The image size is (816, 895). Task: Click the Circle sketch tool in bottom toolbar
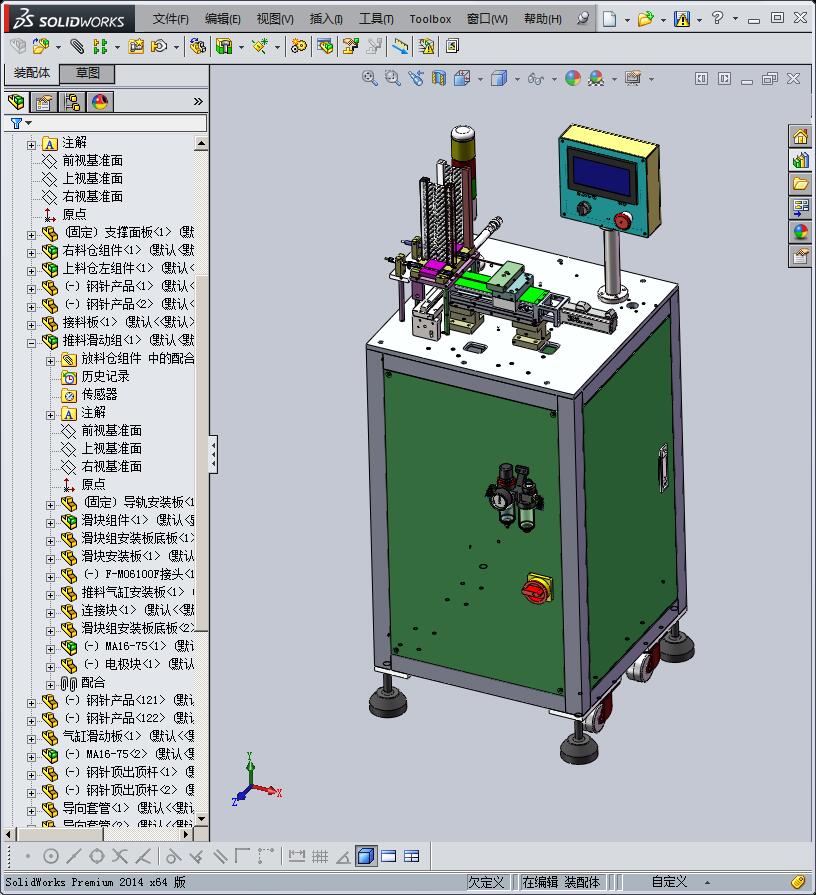pyautogui.click(x=51, y=856)
